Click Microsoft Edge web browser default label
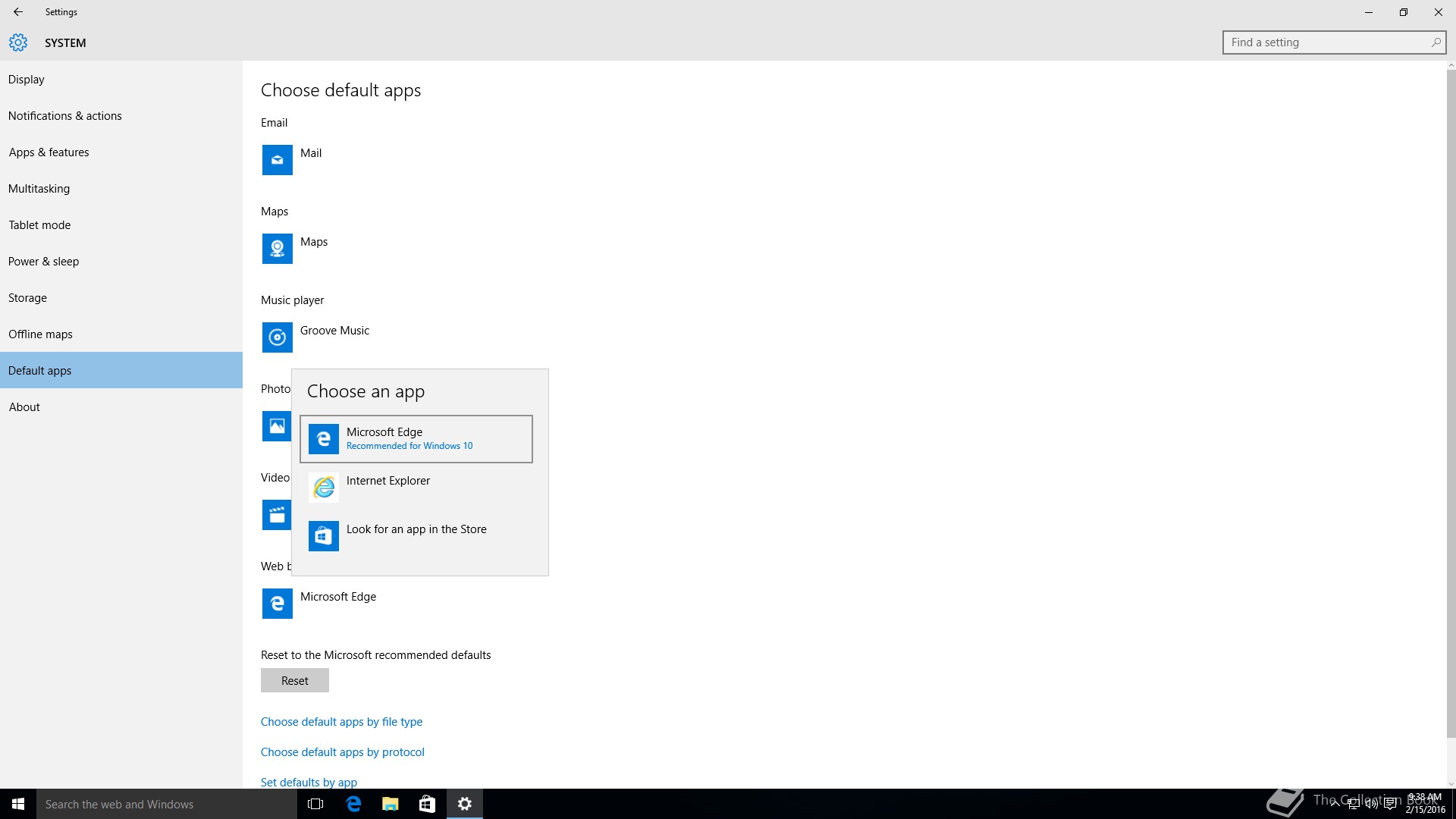This screenshot has height=819, width=1456. click(338, 597)
